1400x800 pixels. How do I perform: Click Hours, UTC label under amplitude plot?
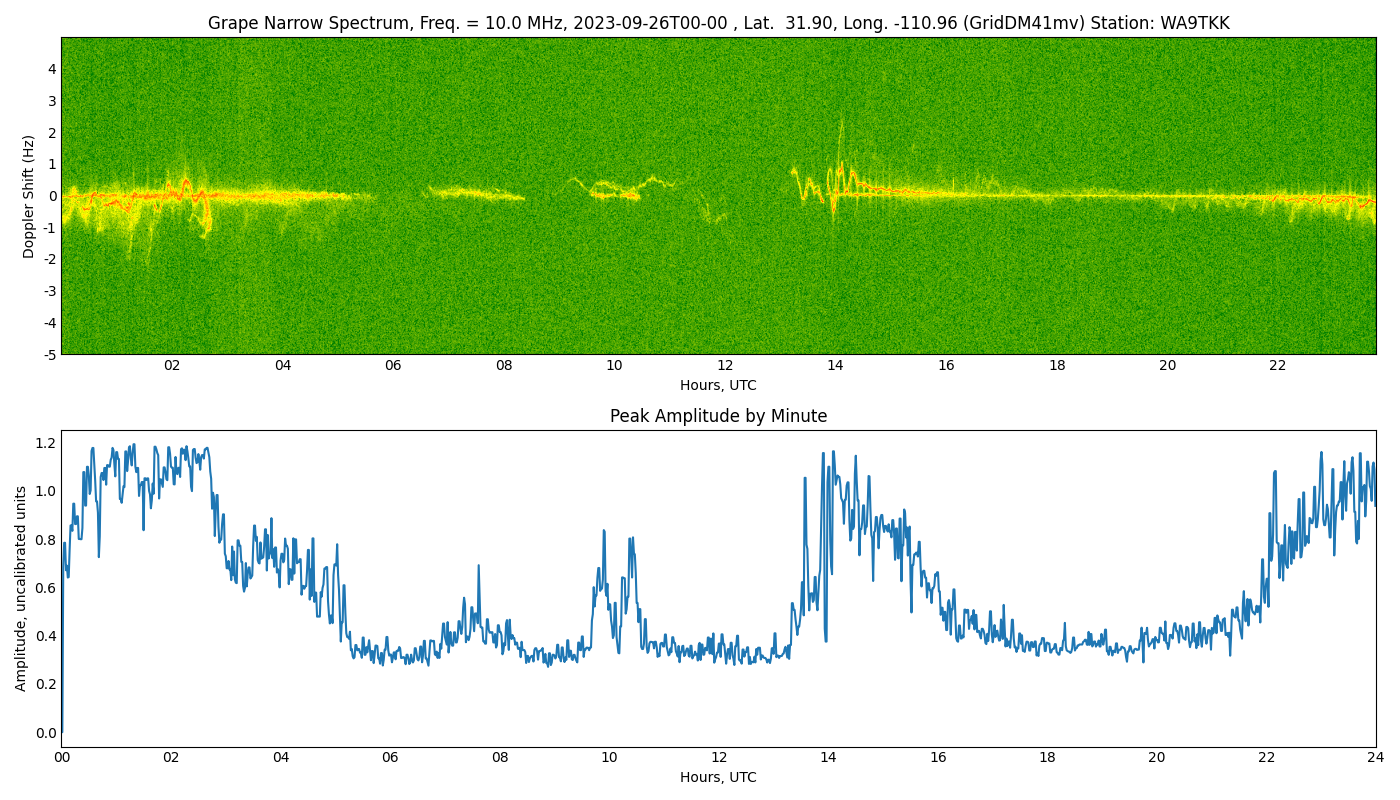click(718, 777)
